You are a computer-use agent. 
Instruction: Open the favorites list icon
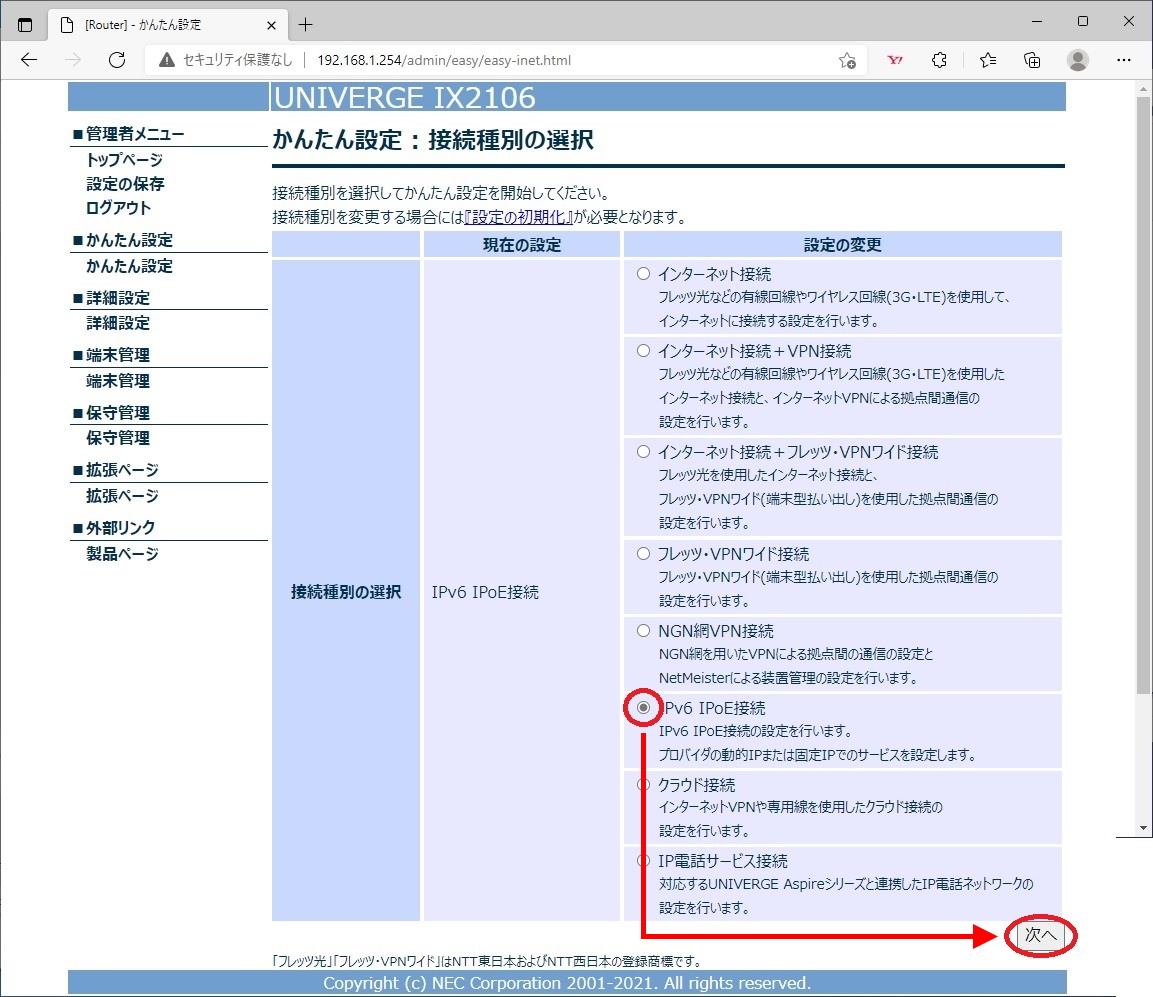coord(988,60)
